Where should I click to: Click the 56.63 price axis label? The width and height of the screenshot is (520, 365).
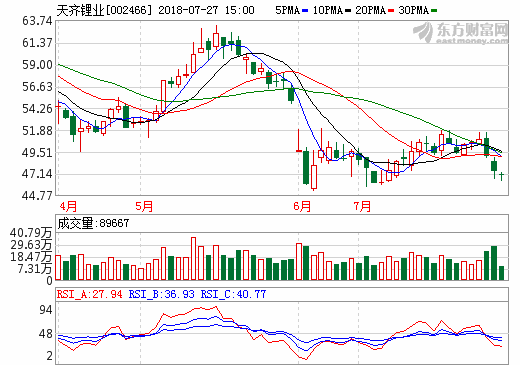[37, 87]
